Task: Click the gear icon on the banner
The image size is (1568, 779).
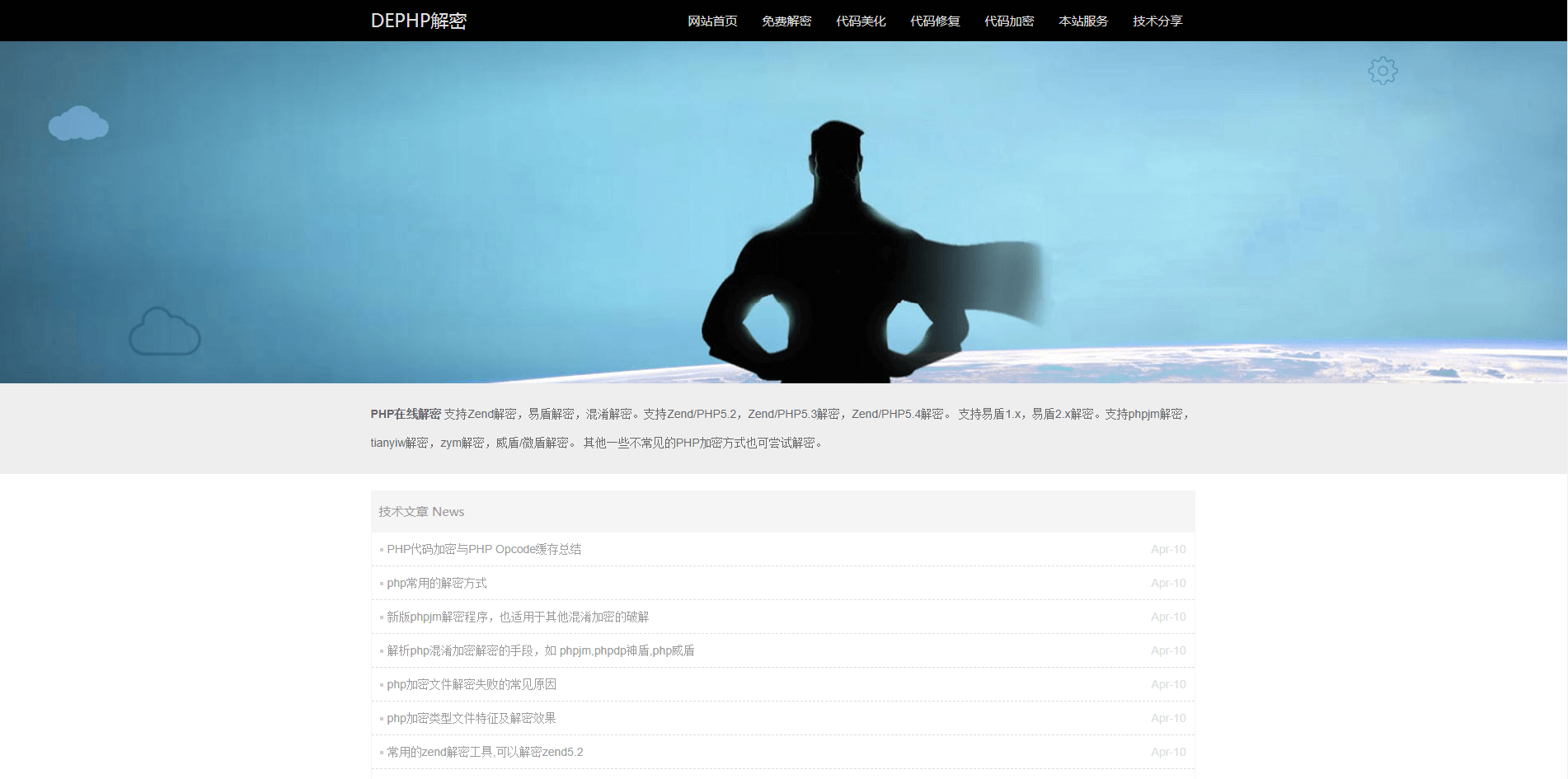Action: coord(1383,71)
